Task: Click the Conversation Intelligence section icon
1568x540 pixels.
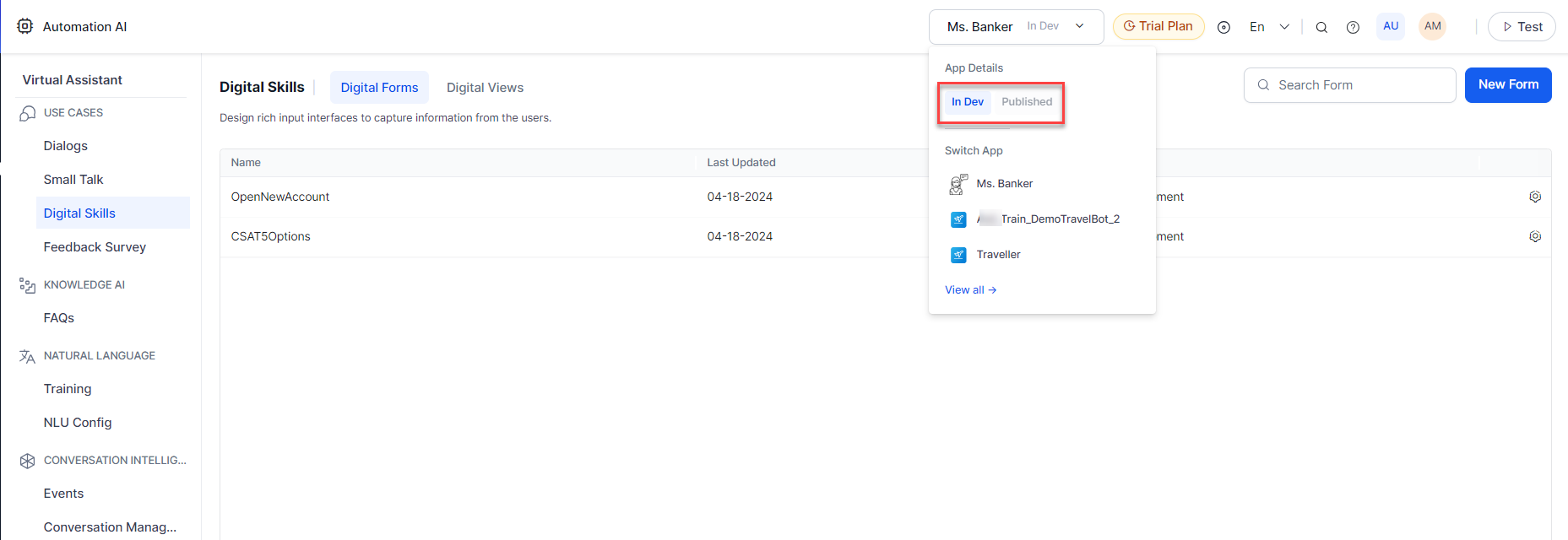Action: click(x=27, y=461)
